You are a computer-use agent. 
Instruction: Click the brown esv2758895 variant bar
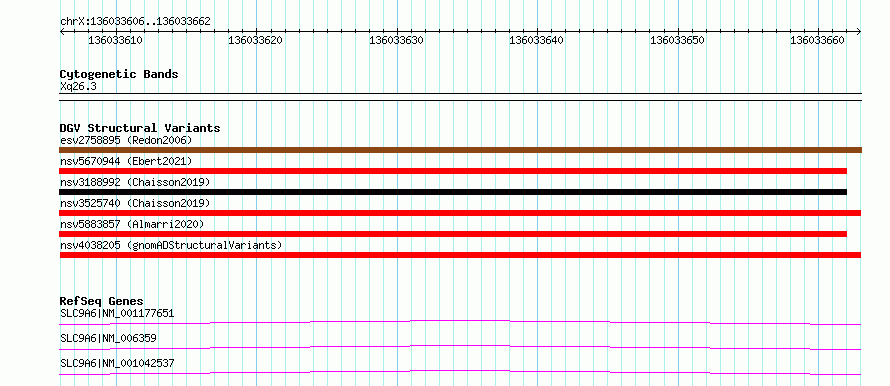click(x=461, y=150)
